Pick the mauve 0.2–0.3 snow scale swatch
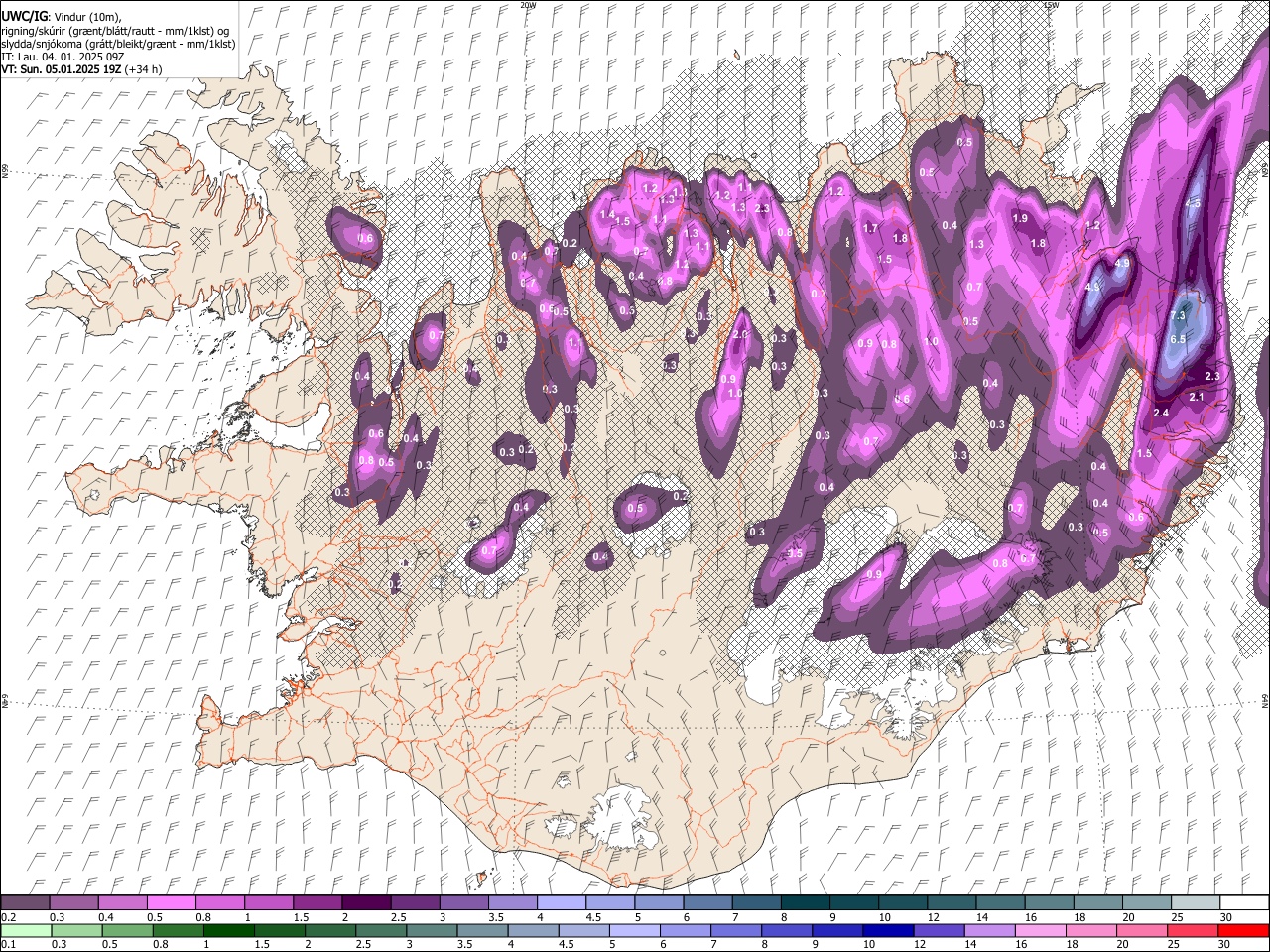 (x=25, y=903)
